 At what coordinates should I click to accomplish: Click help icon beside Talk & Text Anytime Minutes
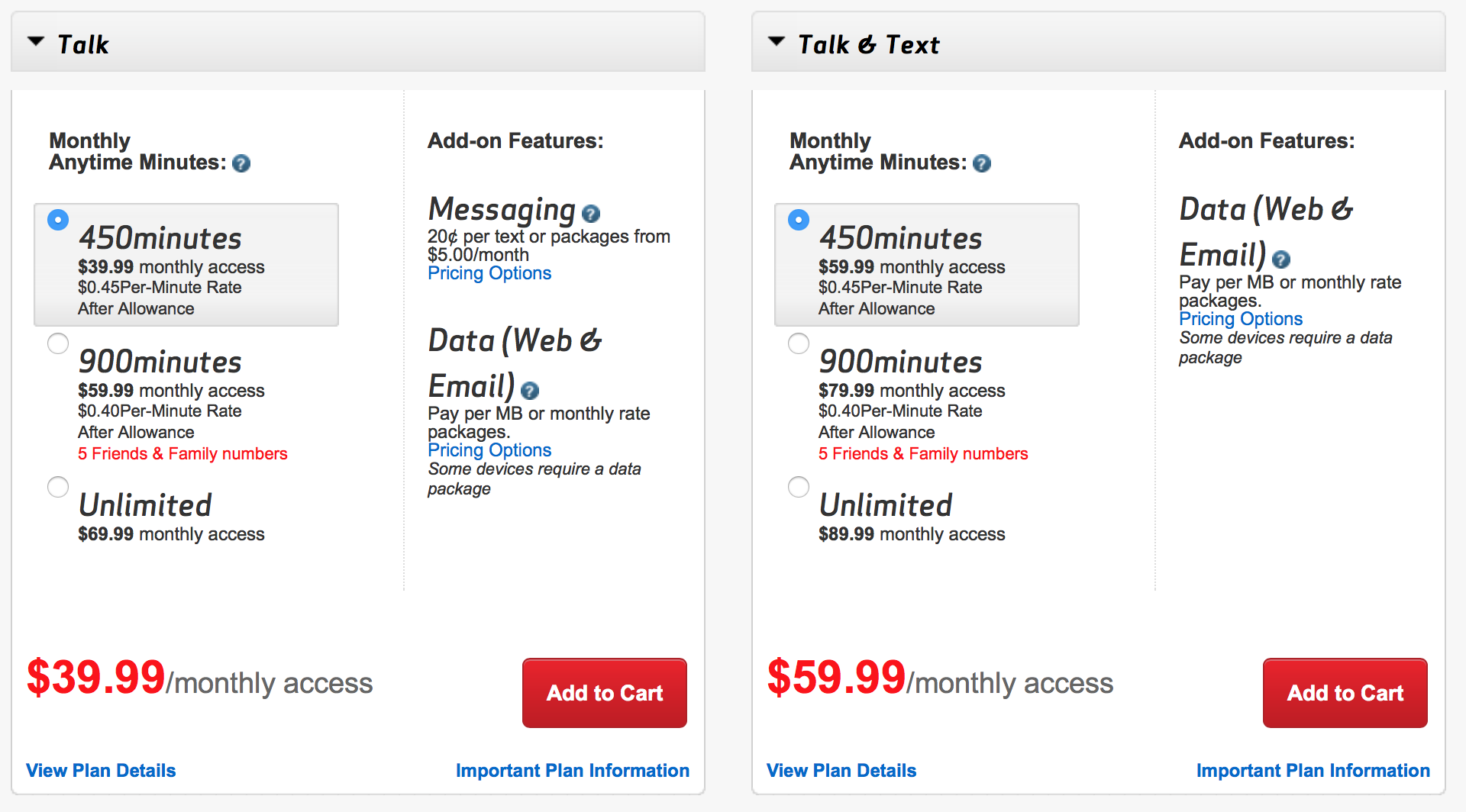pyautogui.click(x=982, y=163)
